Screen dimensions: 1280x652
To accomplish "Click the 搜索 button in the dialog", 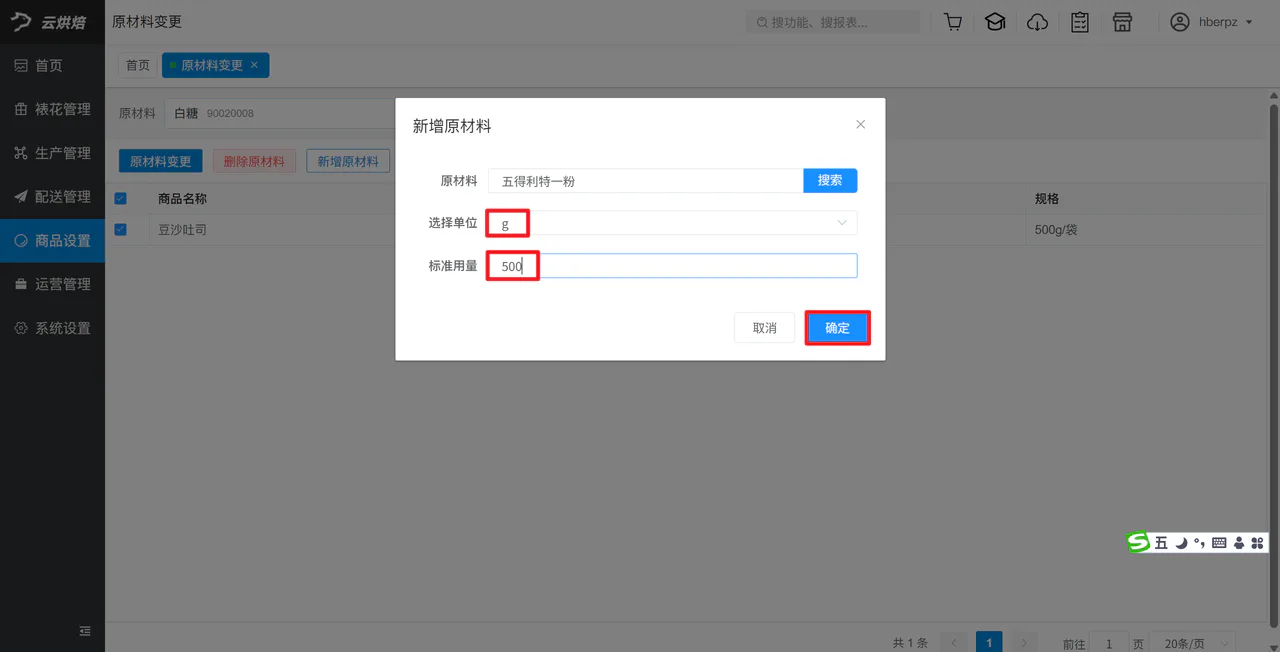I will tap(830, 180).
